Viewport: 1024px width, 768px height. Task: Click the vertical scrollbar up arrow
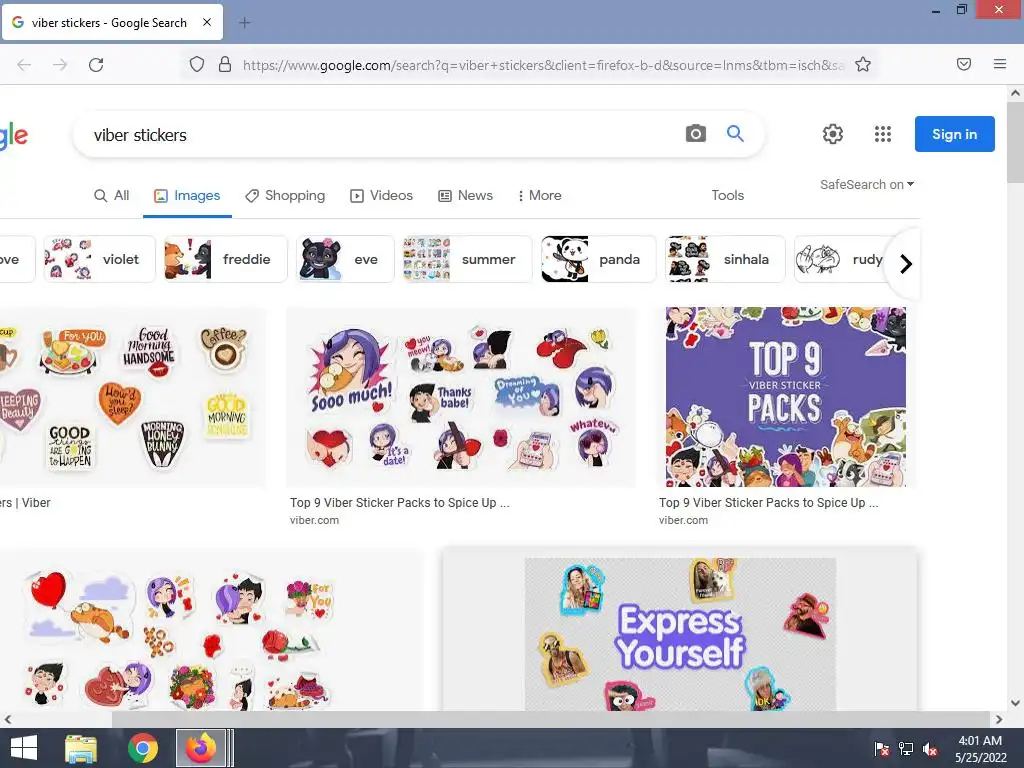coord(1015,93)
